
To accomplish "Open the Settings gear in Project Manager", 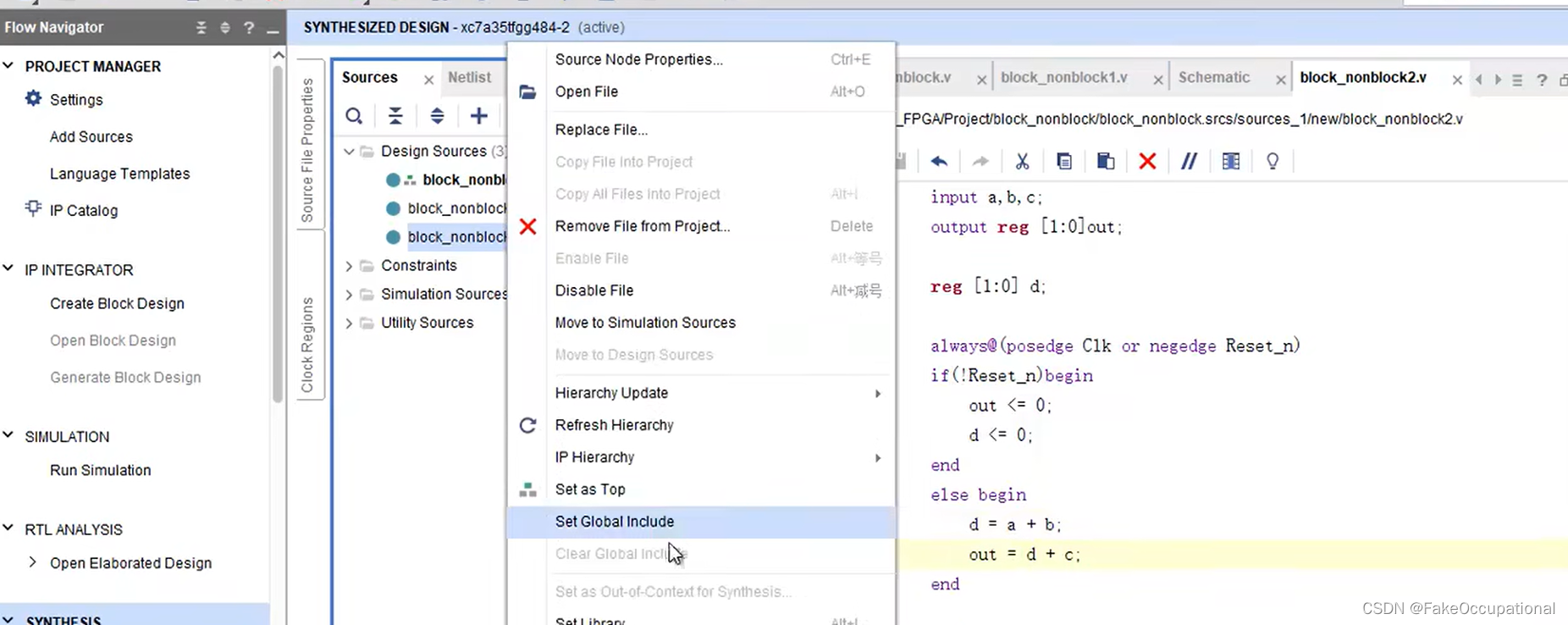I will click(33, 99).
